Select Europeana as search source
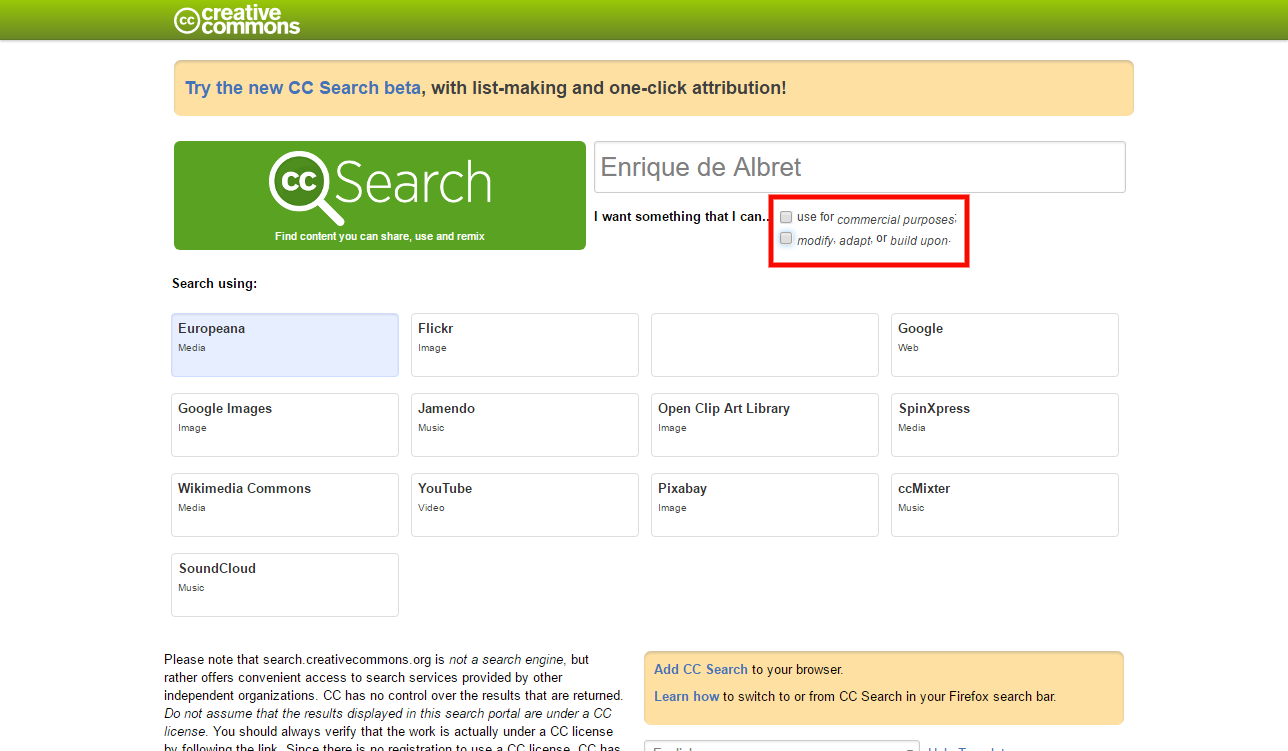Image resolution: width=1288 pixels, height=751 pixels. click(285, 345)
